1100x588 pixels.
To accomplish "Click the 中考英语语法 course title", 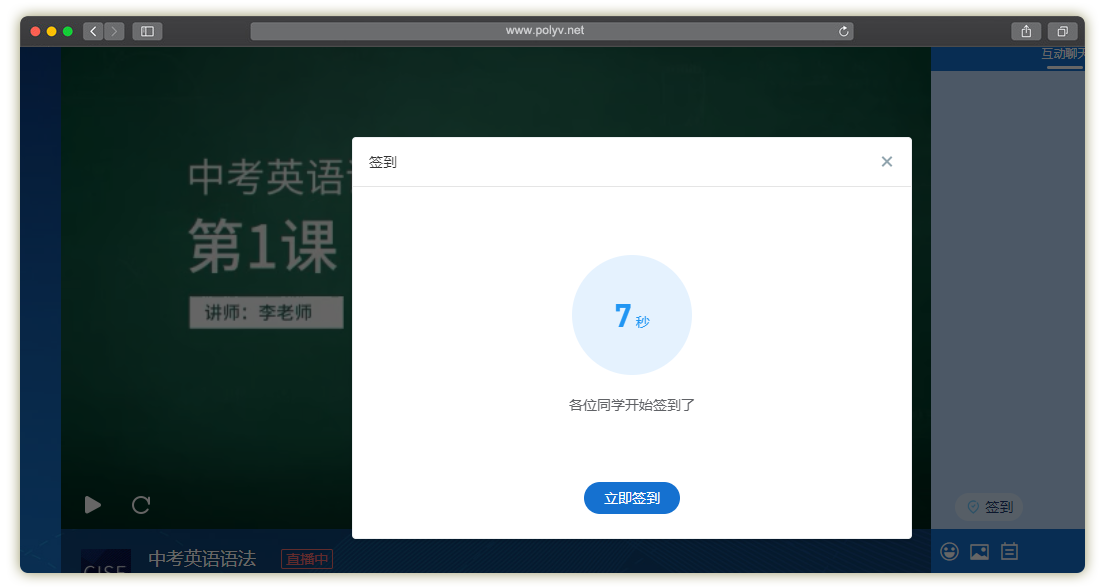I will coord(202,559).
